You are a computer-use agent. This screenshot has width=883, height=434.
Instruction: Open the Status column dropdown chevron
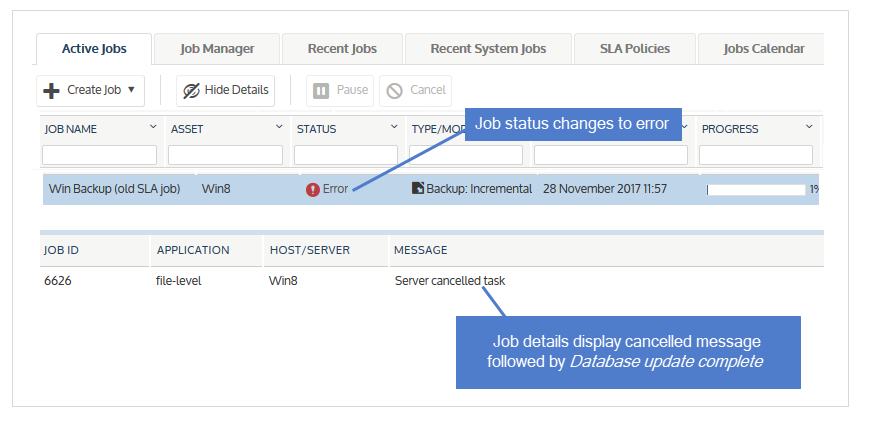pyautogui.click(x=394, y=127)
